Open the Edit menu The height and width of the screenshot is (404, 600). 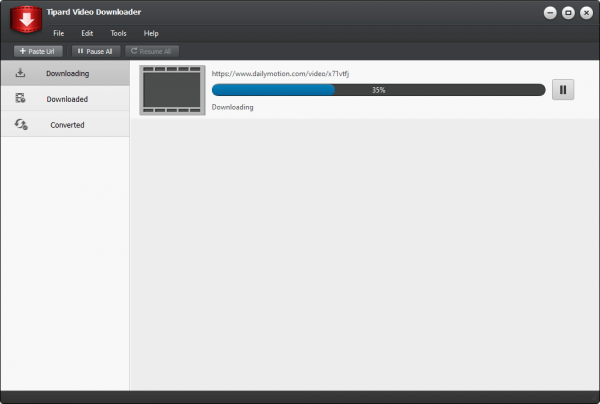[87, 33]
